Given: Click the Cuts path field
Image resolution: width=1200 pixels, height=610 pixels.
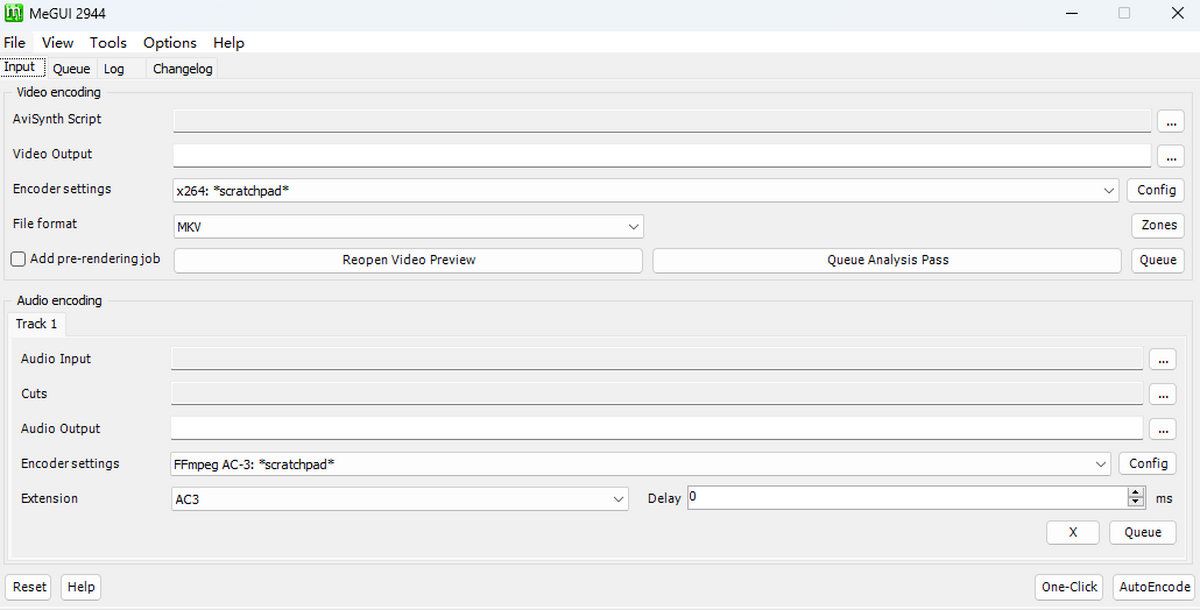Looking at the screenshot, I should [x=657, y=394].
